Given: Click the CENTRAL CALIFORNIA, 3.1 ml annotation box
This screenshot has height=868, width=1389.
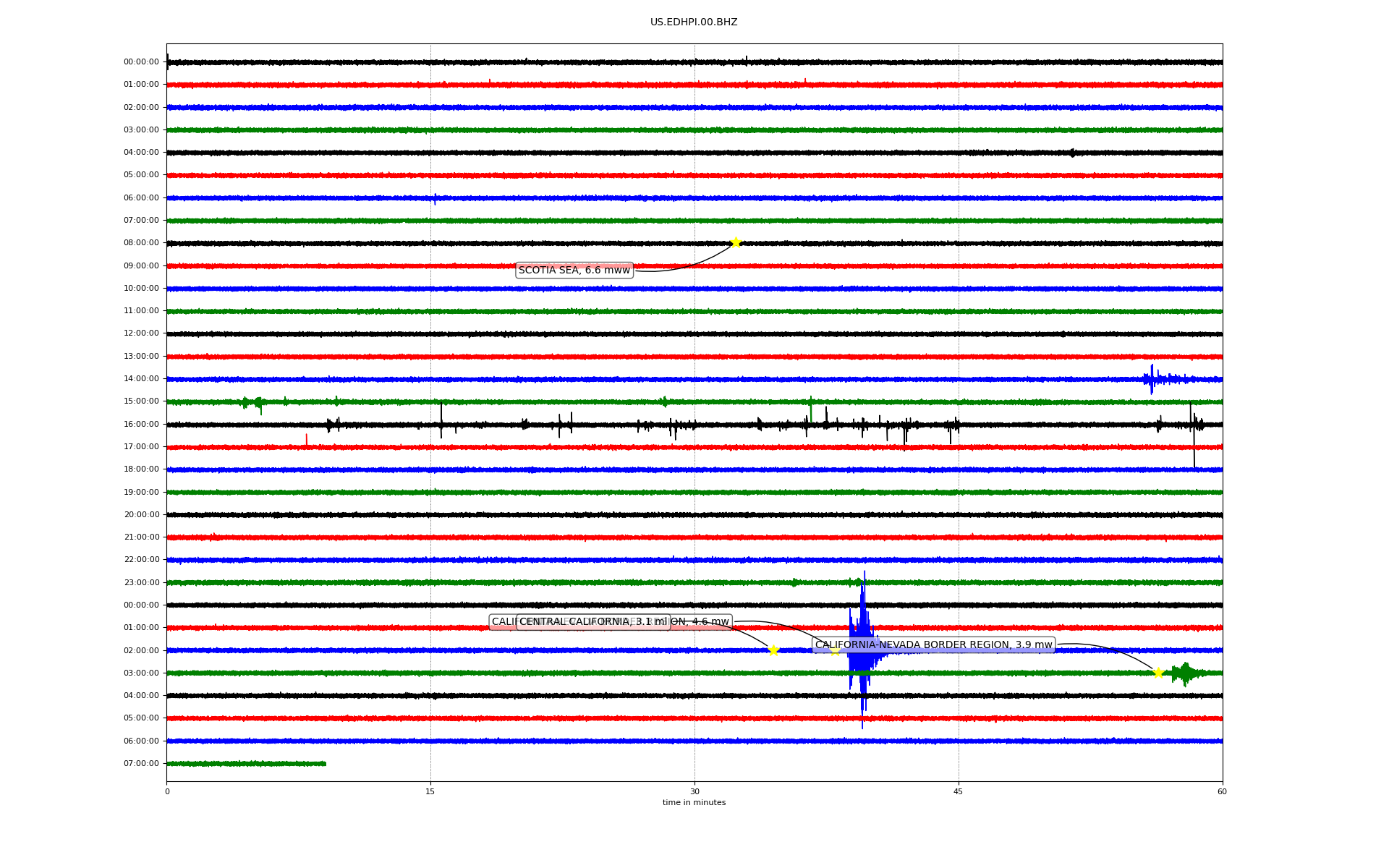Looking at the screenshot, I should tap(593, 622).
